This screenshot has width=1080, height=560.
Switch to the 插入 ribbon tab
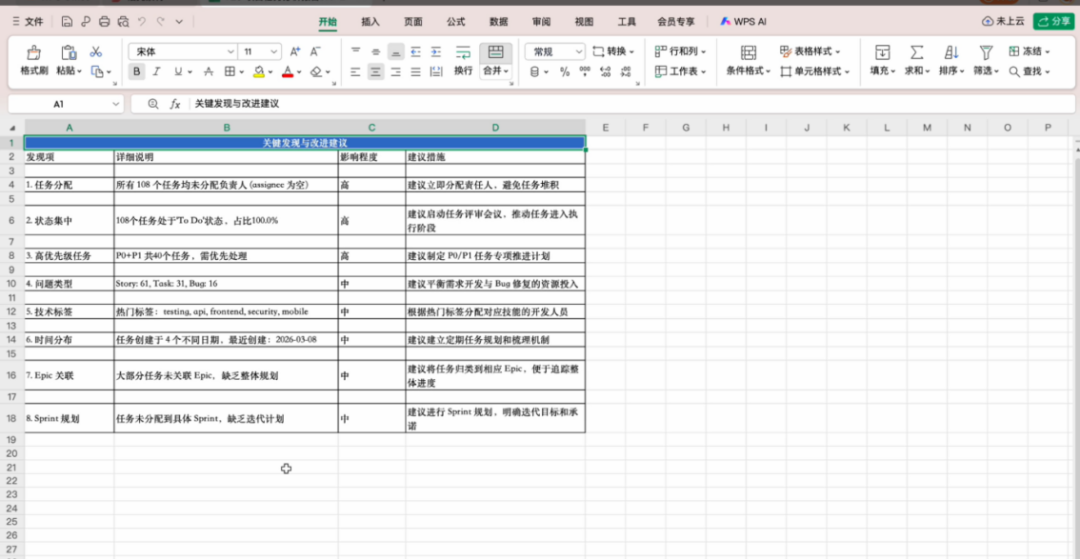(x=371, y=22)
